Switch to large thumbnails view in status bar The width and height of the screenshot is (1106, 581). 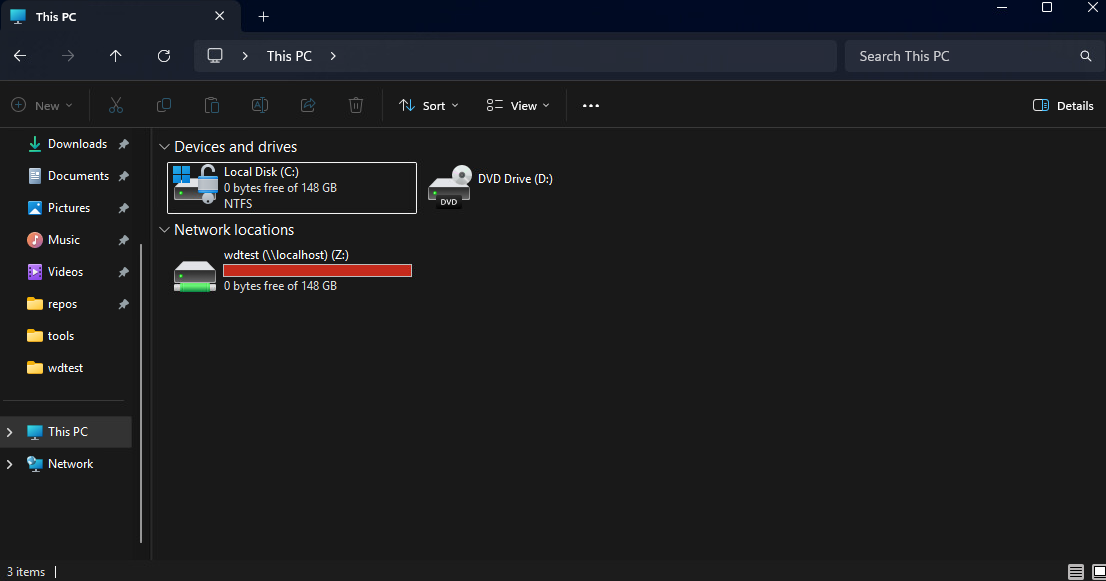[1098, 572]
